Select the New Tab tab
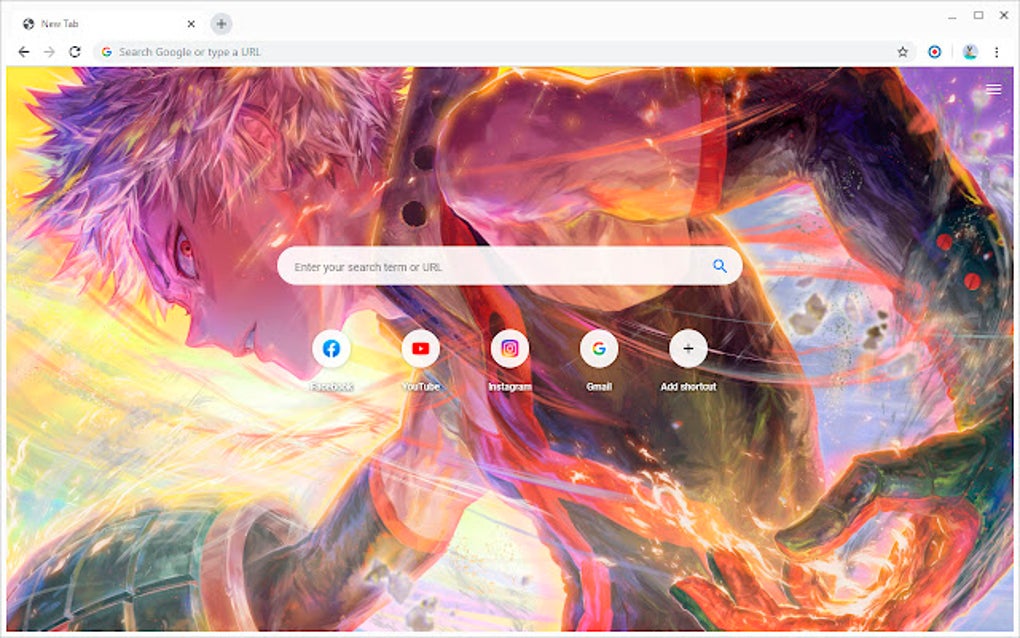Image resolution: width=1020 pixels, height=638 pixels. pos(109,24)
